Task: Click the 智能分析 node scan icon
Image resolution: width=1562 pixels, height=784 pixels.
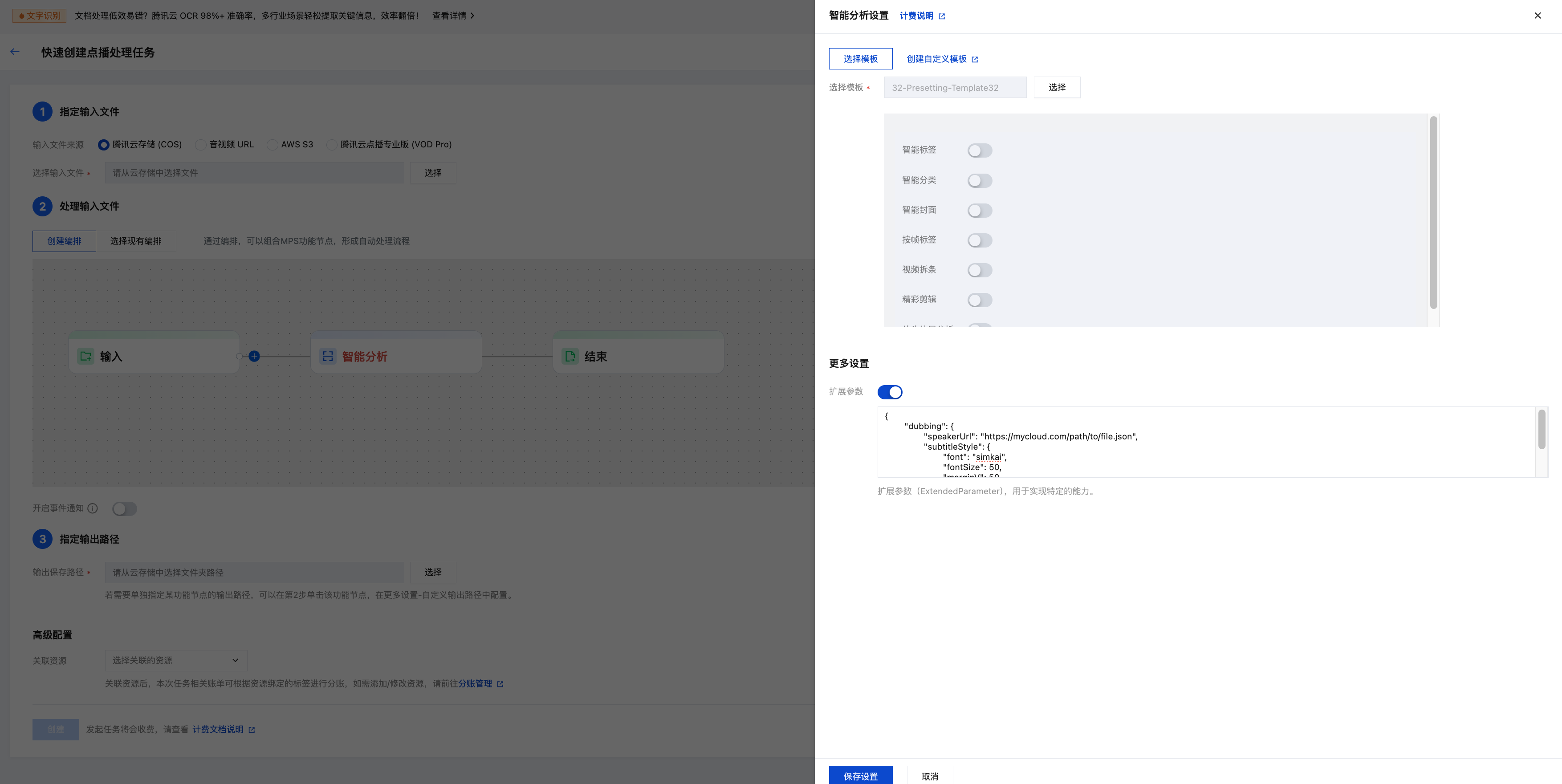Action: click(x=328, y=357)
